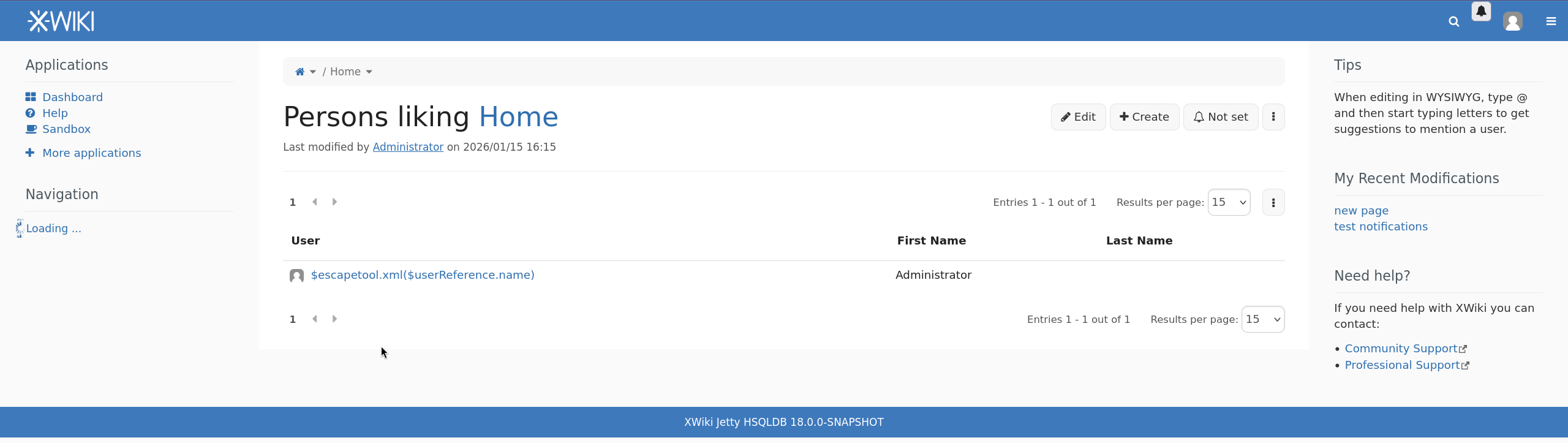Go to previous page in bottom pagination
The image size is (1568, 443).
click(315, 319)
